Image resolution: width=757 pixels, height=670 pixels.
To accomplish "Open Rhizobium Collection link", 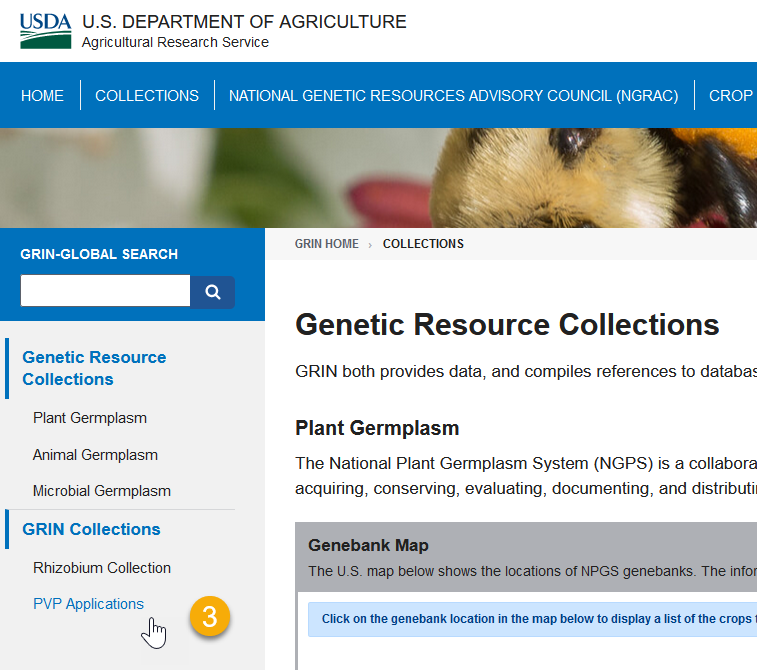I will (x=102, y=568).
